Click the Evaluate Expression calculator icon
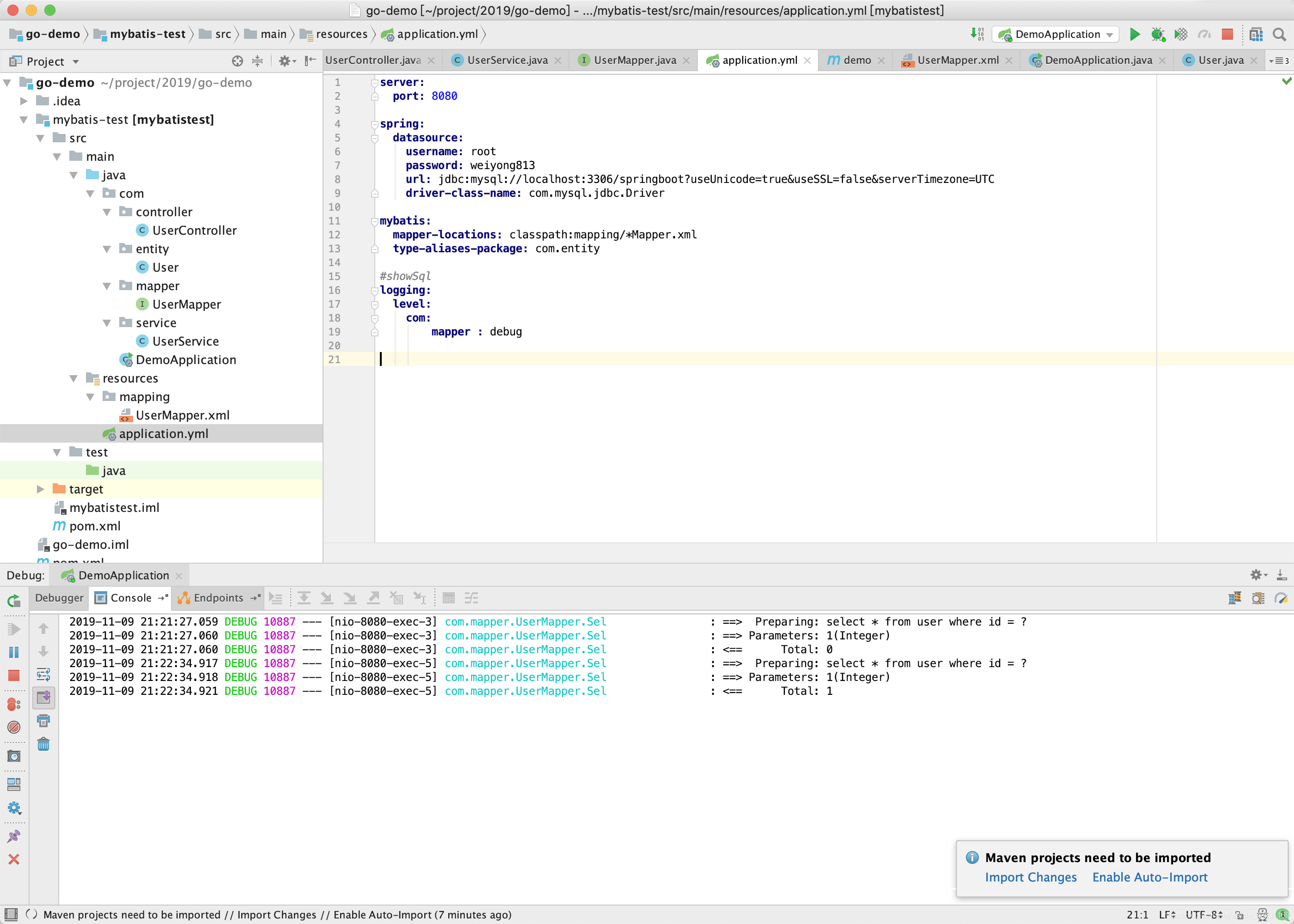 pyautogui.click(x=448, y=598)
